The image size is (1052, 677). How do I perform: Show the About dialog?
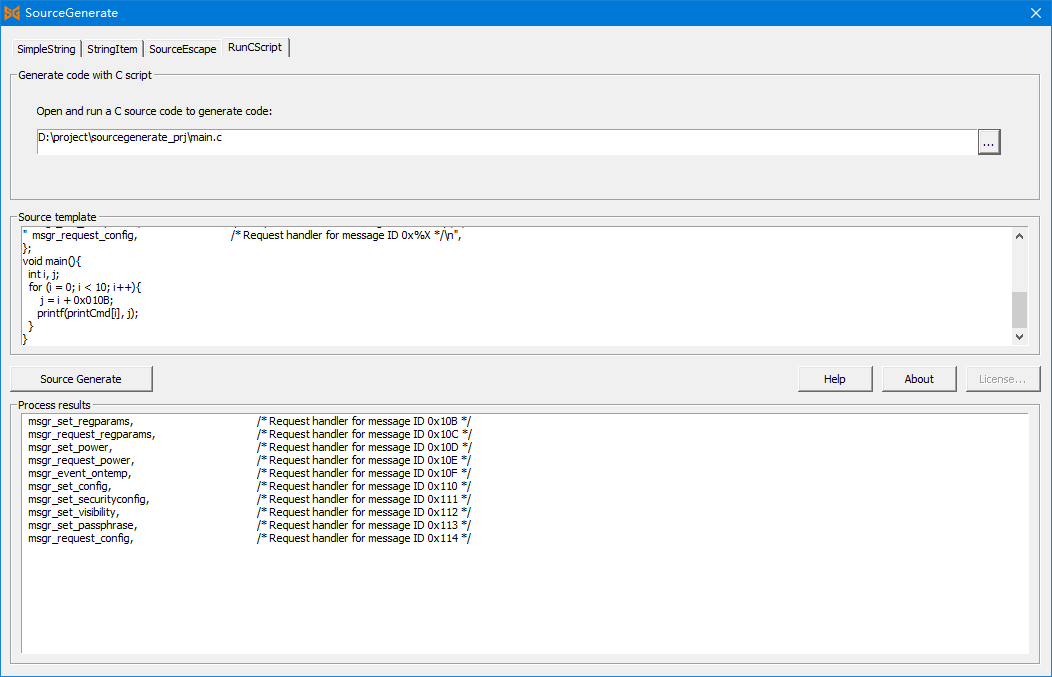coord(918,379)
